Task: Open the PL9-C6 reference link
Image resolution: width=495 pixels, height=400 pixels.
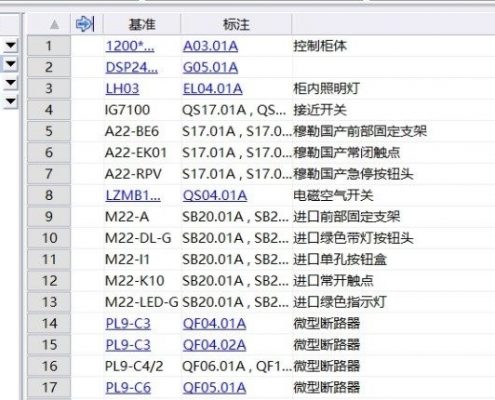Action: pyautogui.click(x=128, y=387)
